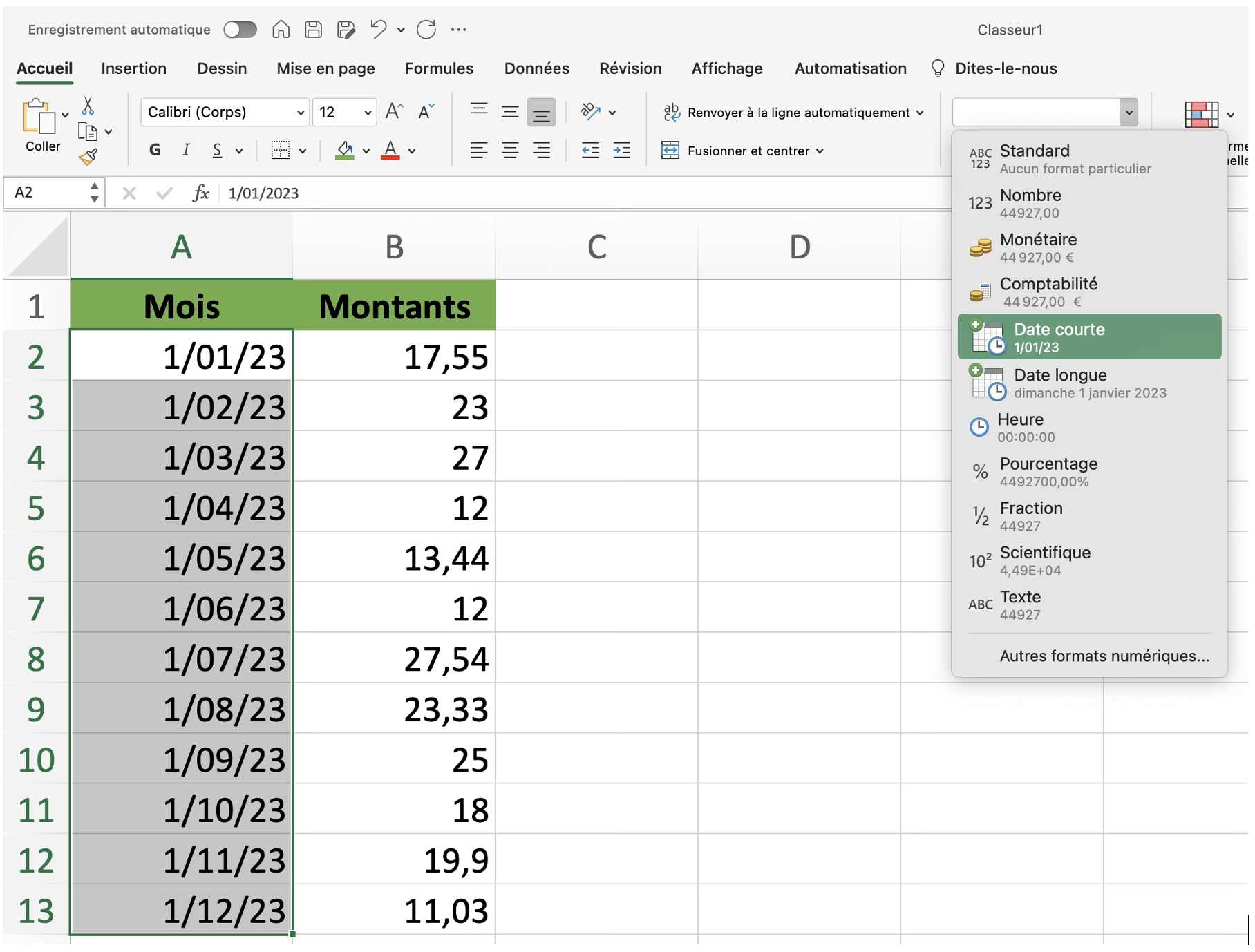This screenshot has height=952, width=1255.
Task: Open the font size 12 dropdown
Action: click(368, 113)
